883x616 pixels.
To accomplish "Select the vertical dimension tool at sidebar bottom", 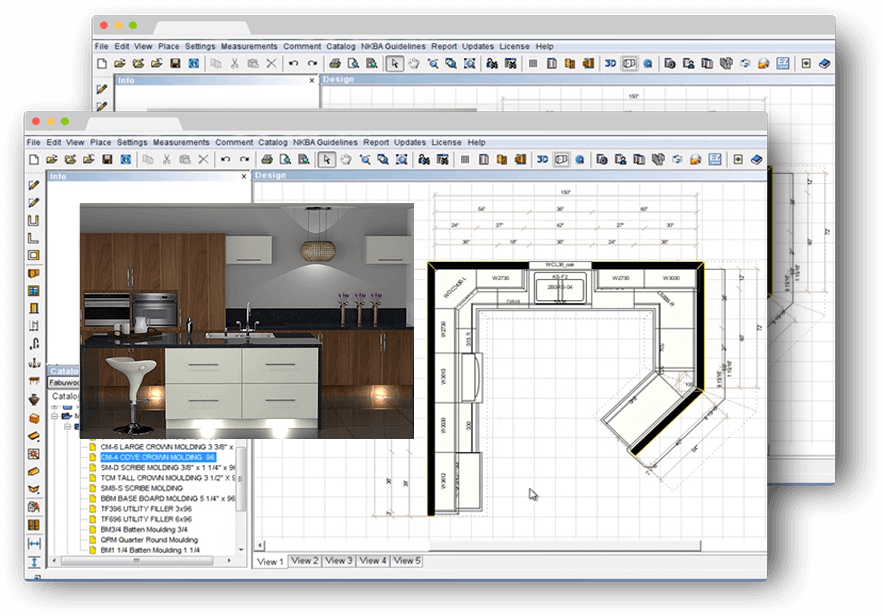I will (34, 562).
